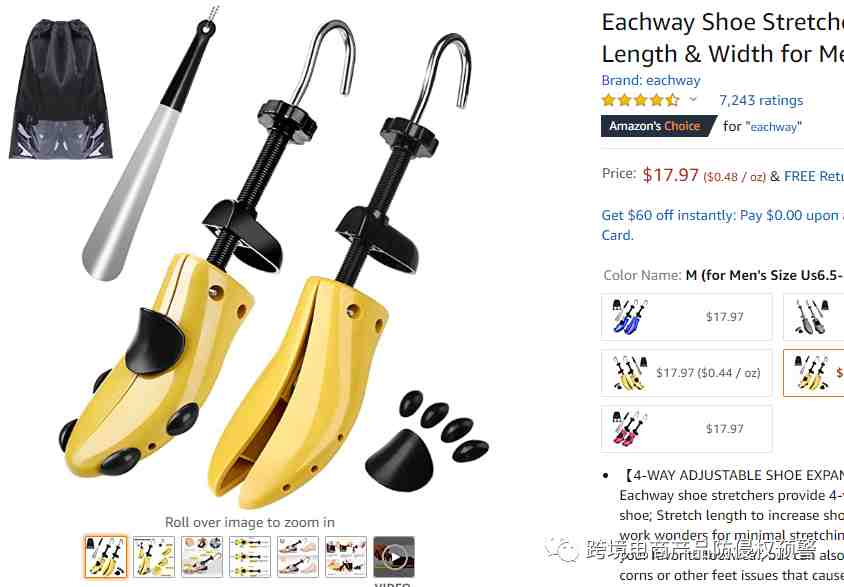
Task: Select the fifth product image thumbnail
Action: (x=298, y=556)
